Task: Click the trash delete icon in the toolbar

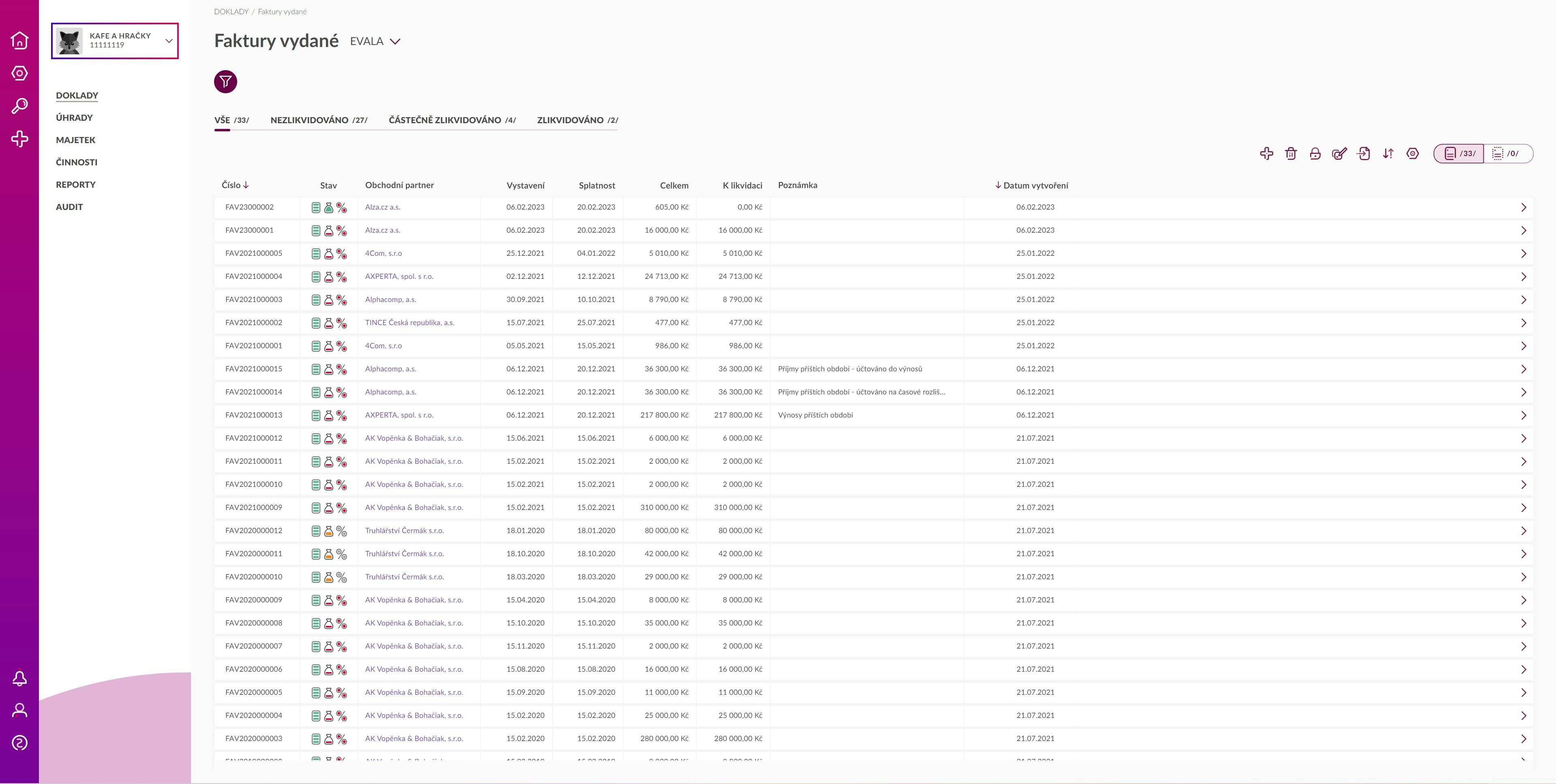Action: (x=1291, y=153)
